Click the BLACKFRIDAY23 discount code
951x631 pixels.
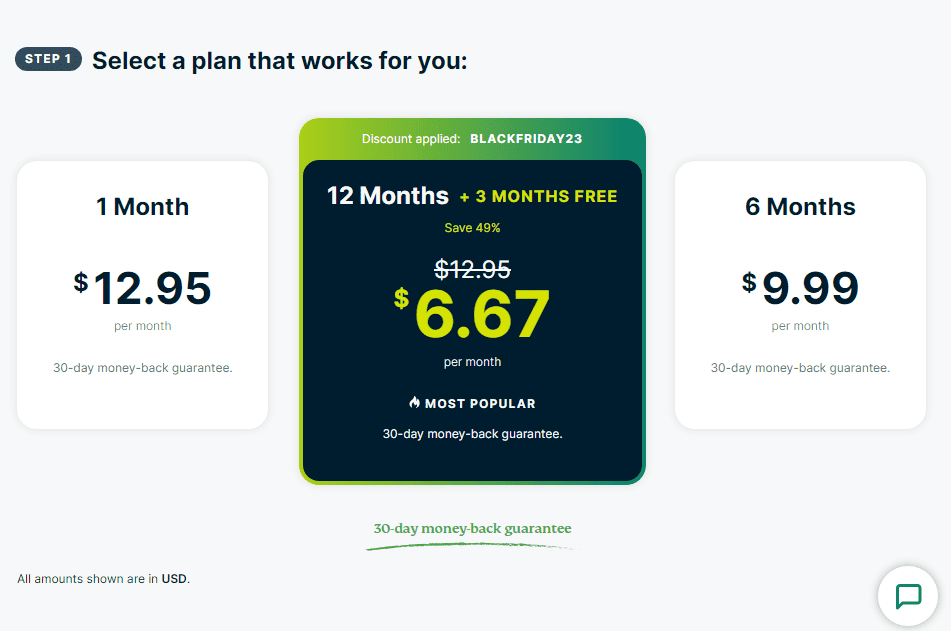pos(526,139)
